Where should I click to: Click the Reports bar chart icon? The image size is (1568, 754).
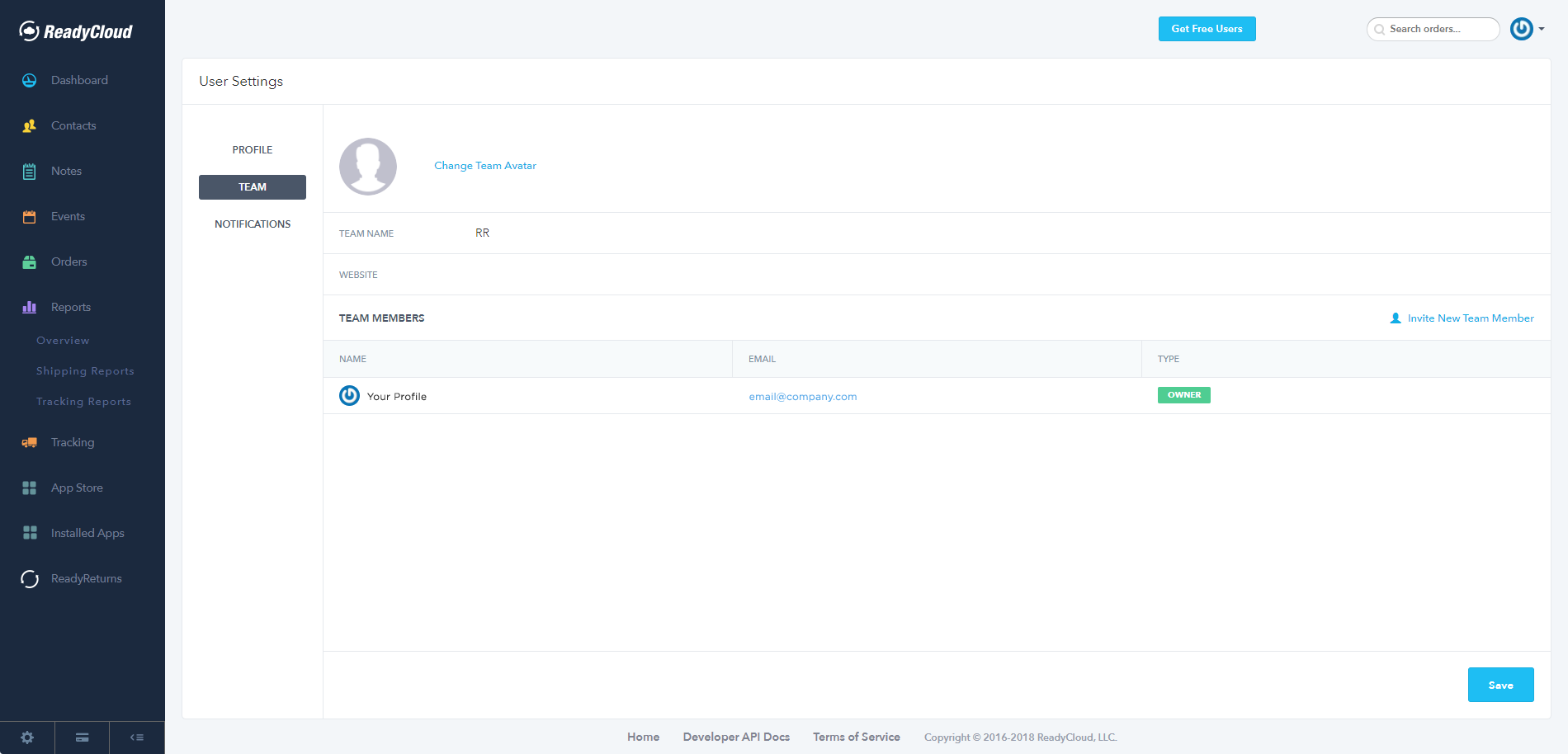point(30,307)
